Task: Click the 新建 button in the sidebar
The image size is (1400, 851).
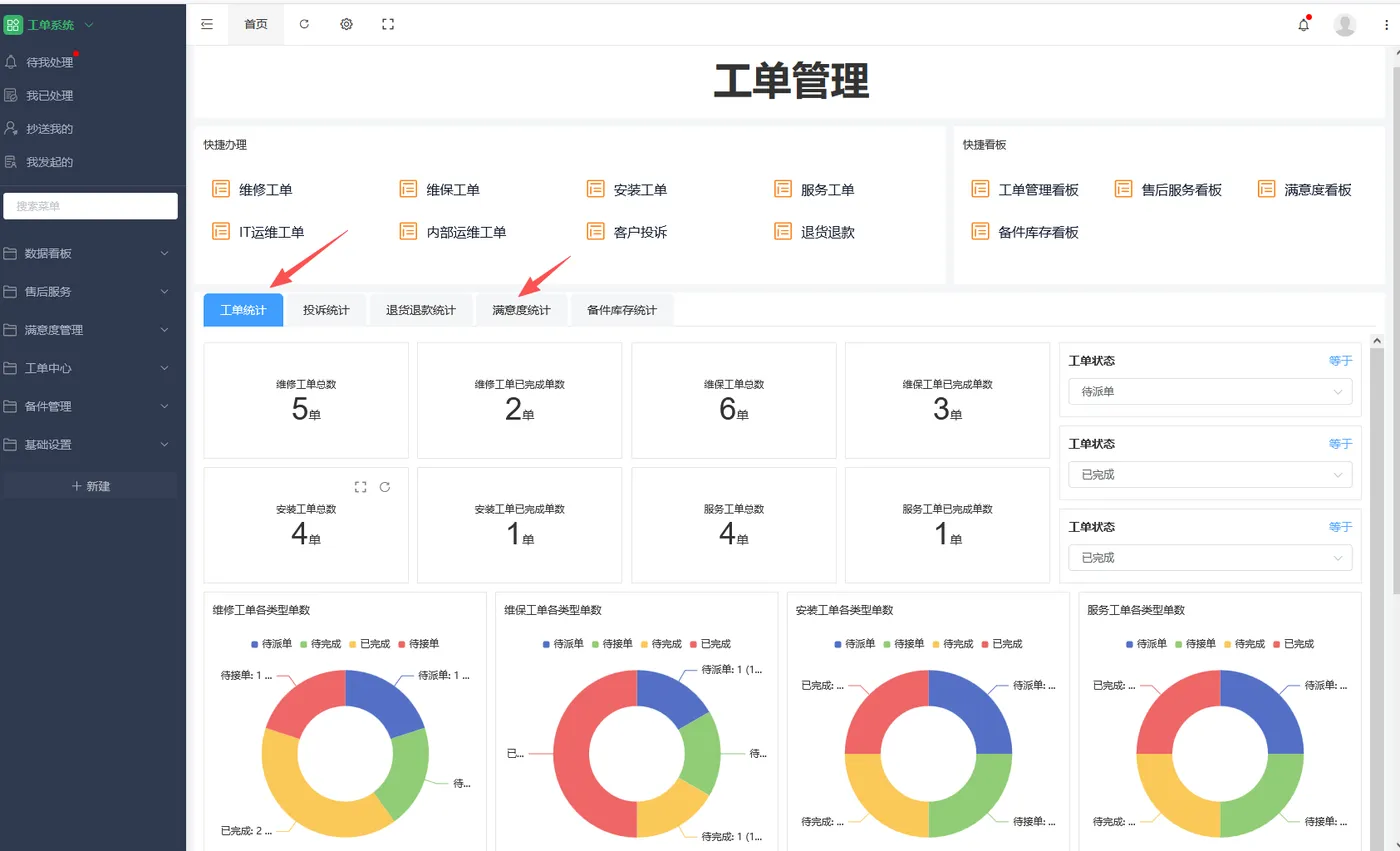Action: click(x=90, y=485)
